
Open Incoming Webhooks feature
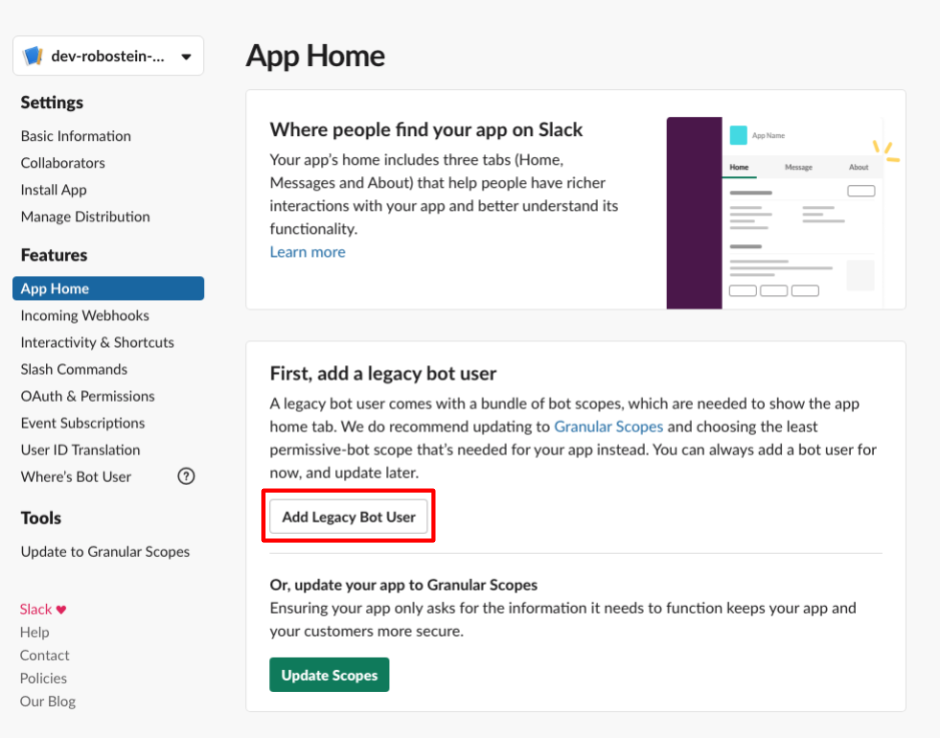click(x=85, y=315)
